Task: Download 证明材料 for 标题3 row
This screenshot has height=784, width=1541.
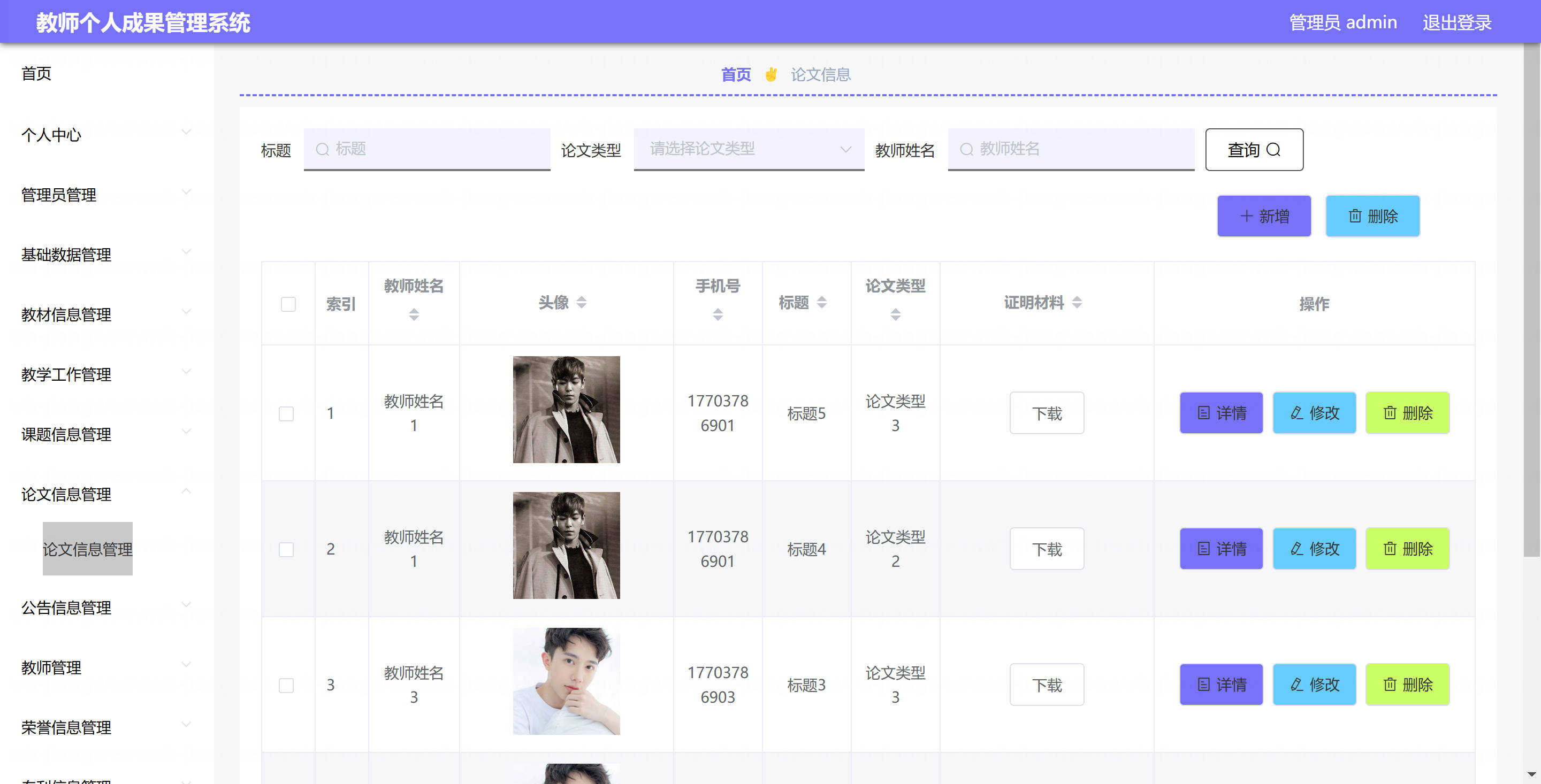Action: click(x=1047, y=684)
